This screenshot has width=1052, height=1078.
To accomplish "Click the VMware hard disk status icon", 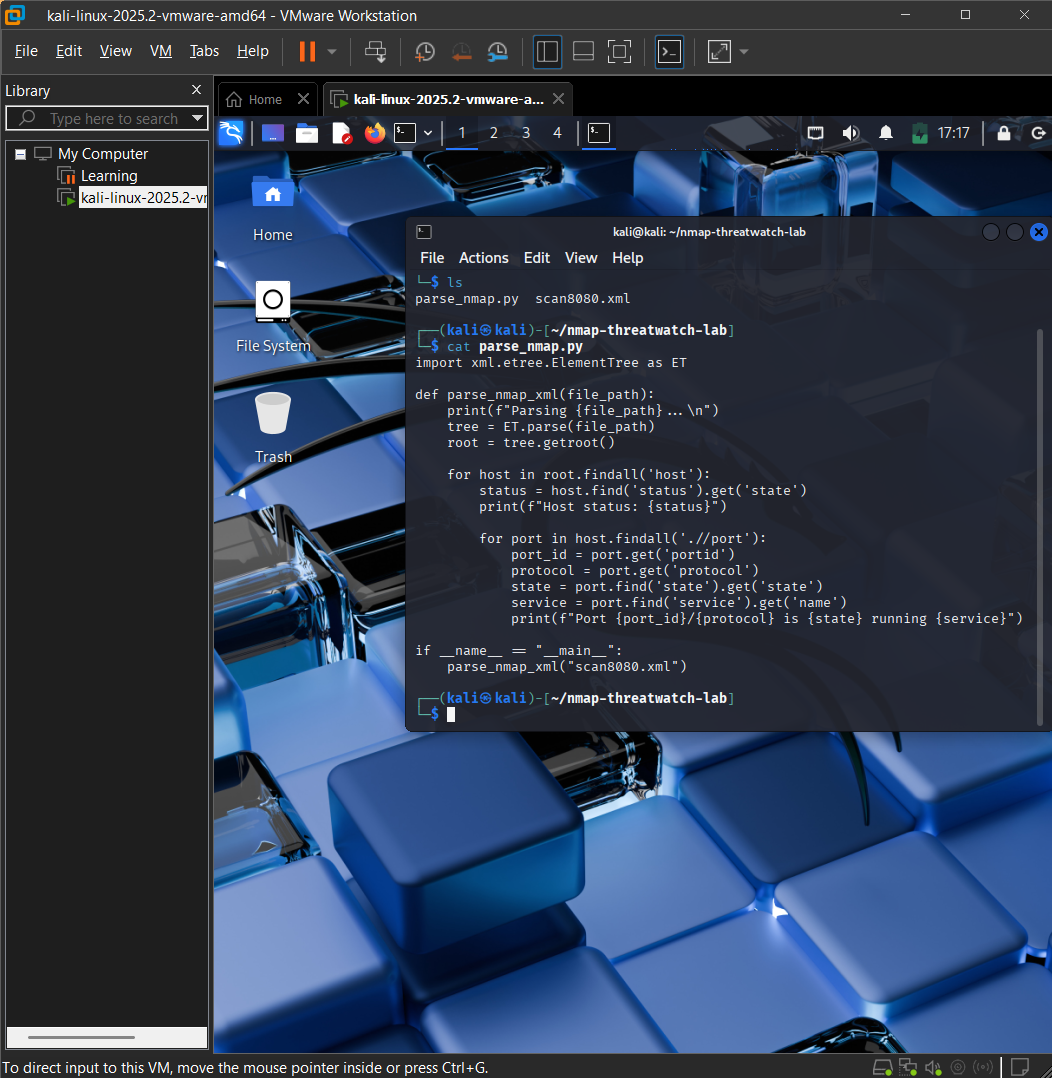I will (x=883, y=1067).
